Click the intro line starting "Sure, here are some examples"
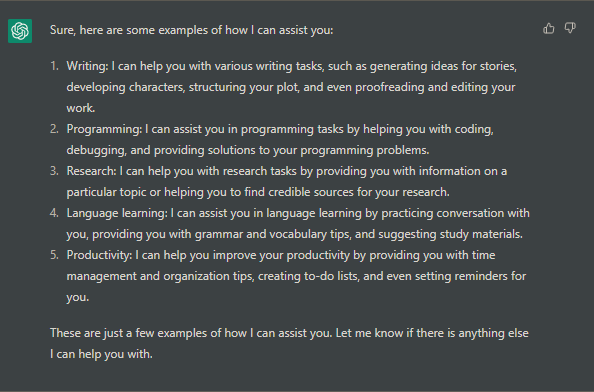594x392 pixels. pyautogui.click(x=192, y=30)
